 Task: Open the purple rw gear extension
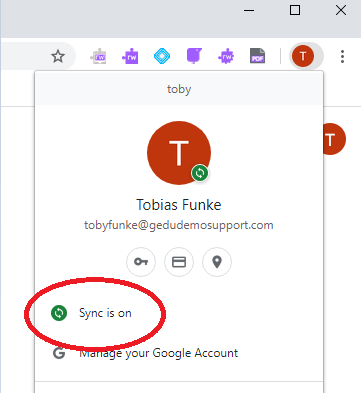coord(226,56)
